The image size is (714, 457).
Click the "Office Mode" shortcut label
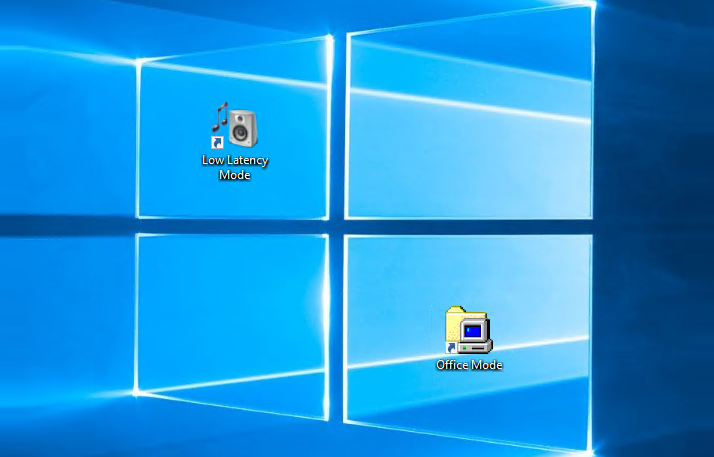pyautogui.click(x=469, y=365)
